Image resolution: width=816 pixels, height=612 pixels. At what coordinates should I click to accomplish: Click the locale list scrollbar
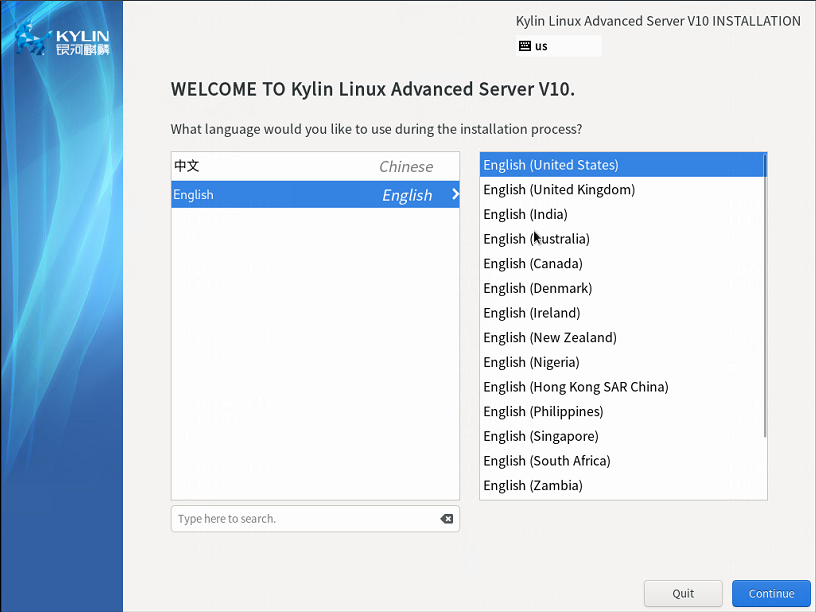[765, 296]
